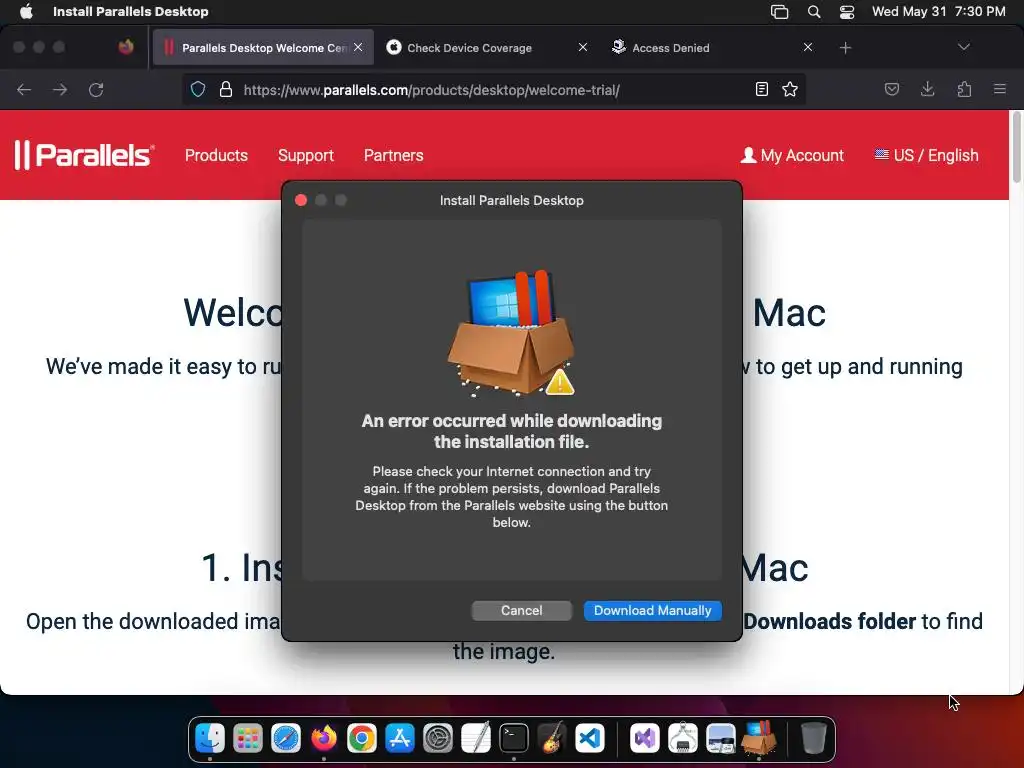Click Parallels installer icon in Dock
1024x768 pixels.
[x=759, y=739]
